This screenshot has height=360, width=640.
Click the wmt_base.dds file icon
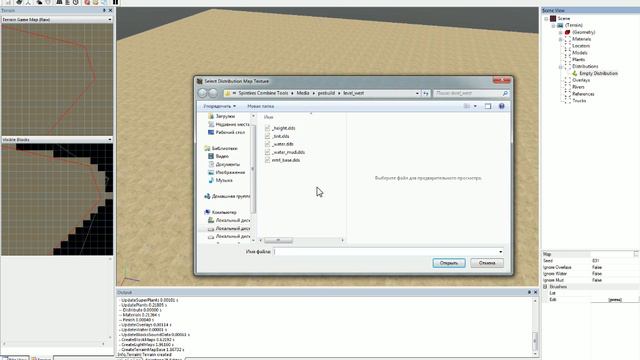(267, 160)
